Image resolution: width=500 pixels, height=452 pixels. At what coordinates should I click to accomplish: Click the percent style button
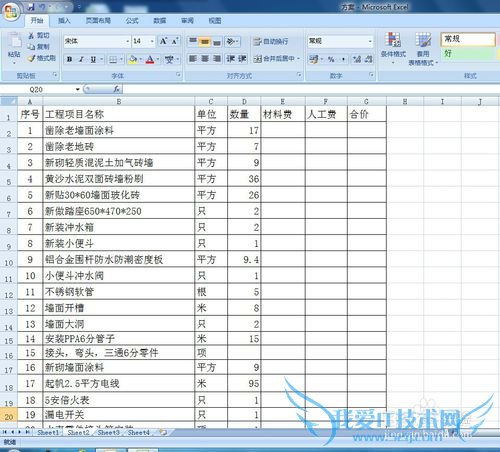tap(331, 59)
